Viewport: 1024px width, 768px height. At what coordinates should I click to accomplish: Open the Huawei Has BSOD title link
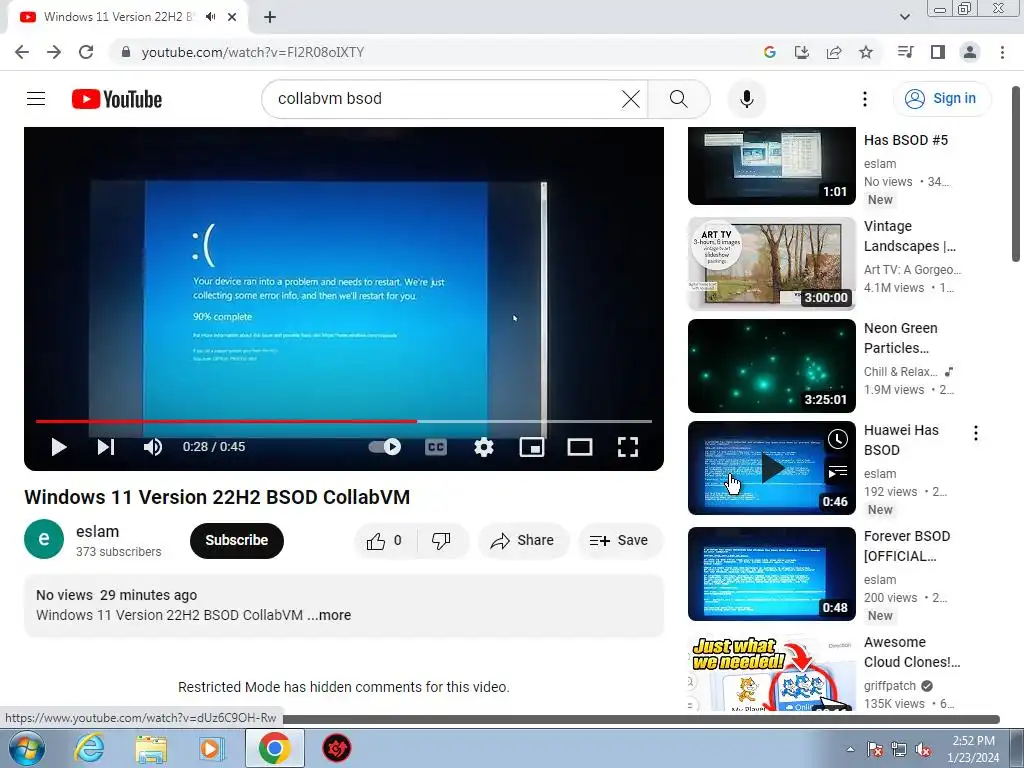[901, 440]
